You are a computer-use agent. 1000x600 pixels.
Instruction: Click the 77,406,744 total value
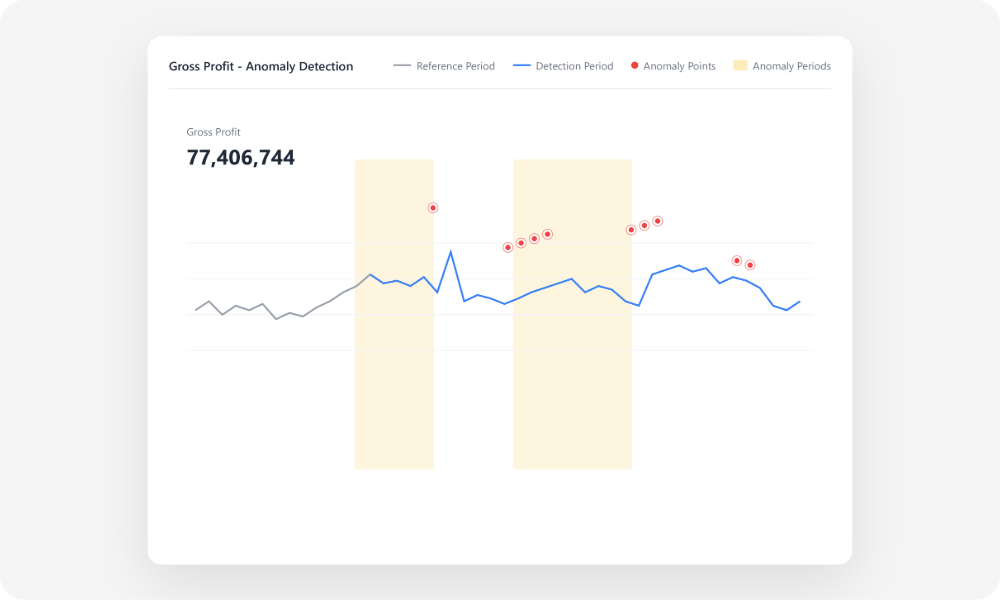click(241, 157)
